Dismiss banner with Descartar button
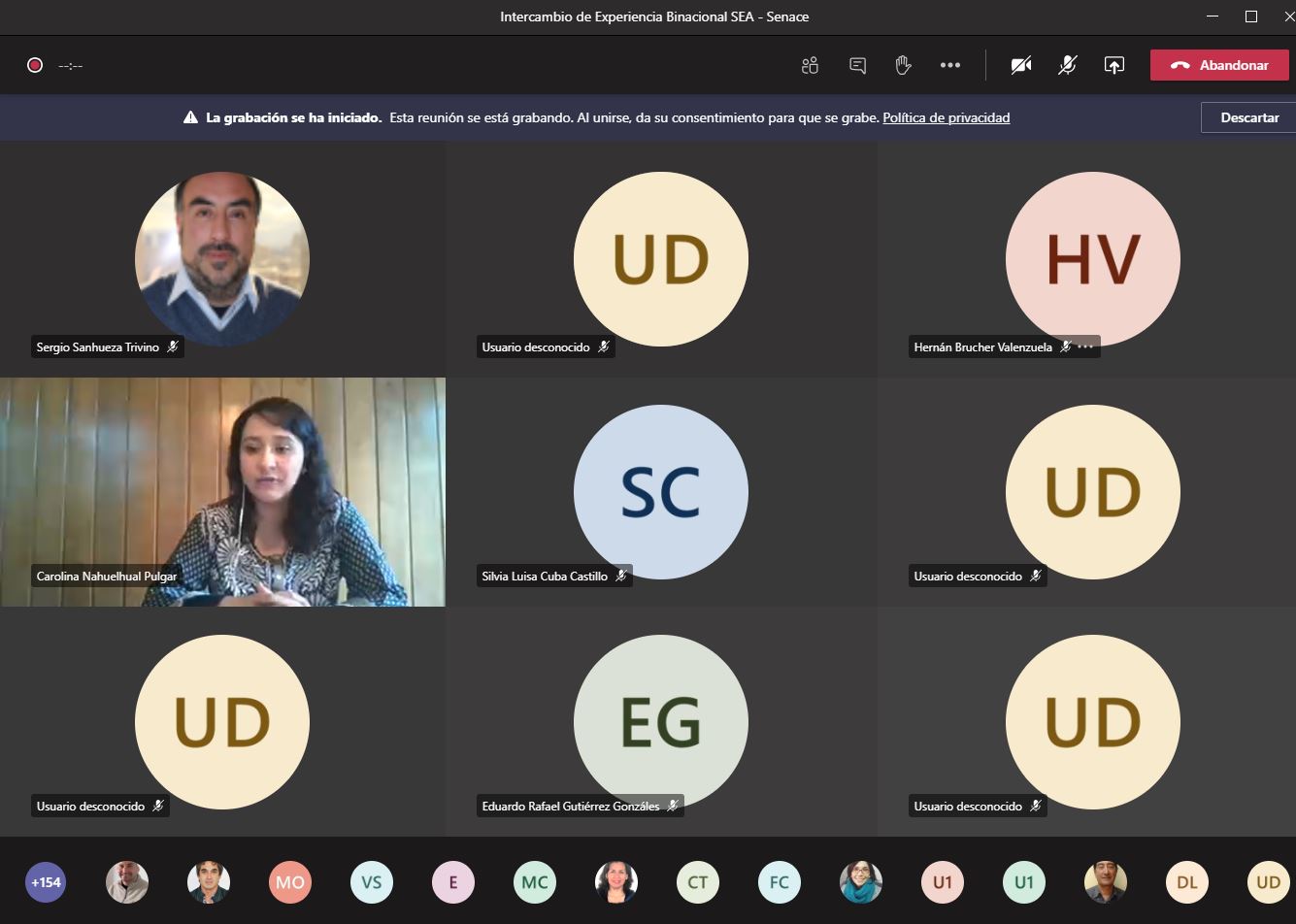This screenshot has width=1296, height=924. click(1248, 117)
